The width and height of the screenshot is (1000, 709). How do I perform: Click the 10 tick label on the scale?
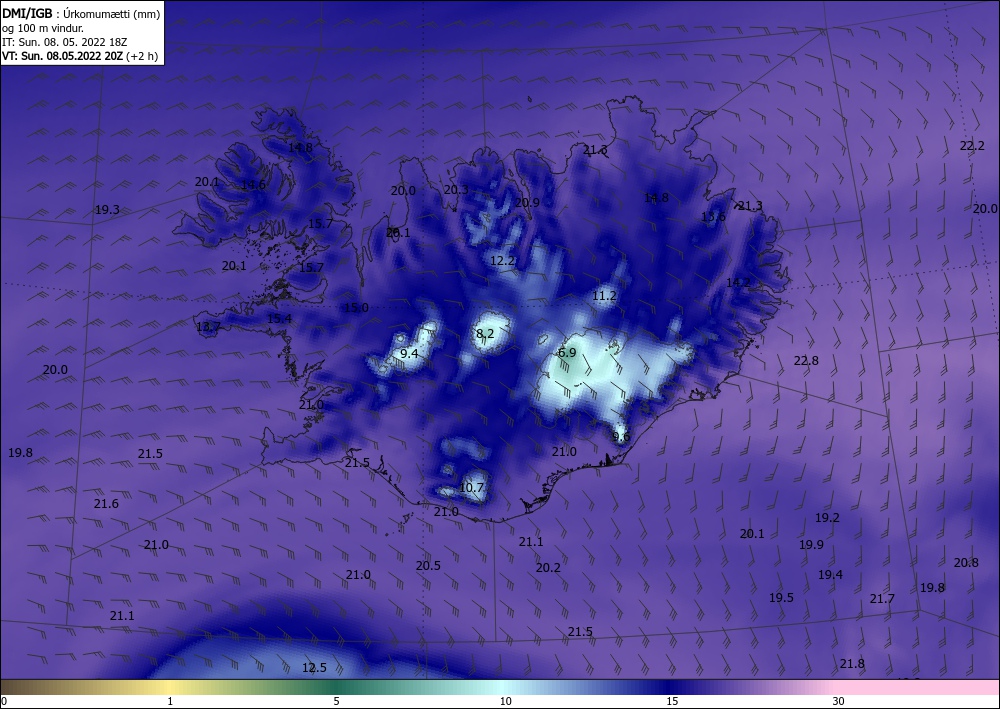point(505,701)
